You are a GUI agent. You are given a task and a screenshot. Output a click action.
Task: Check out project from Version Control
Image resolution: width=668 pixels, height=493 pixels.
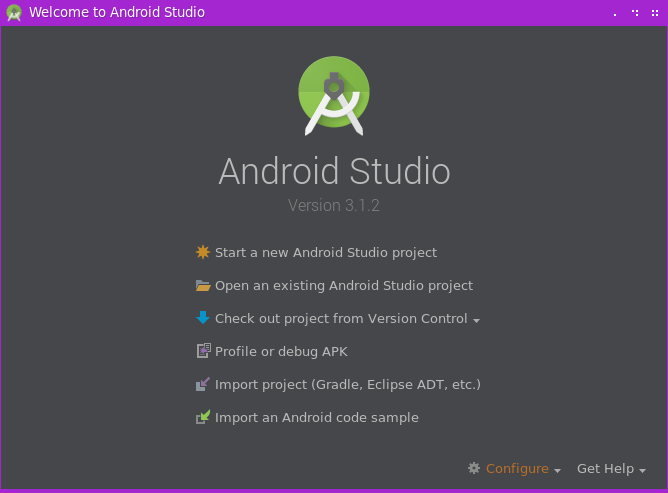(341, 318)
